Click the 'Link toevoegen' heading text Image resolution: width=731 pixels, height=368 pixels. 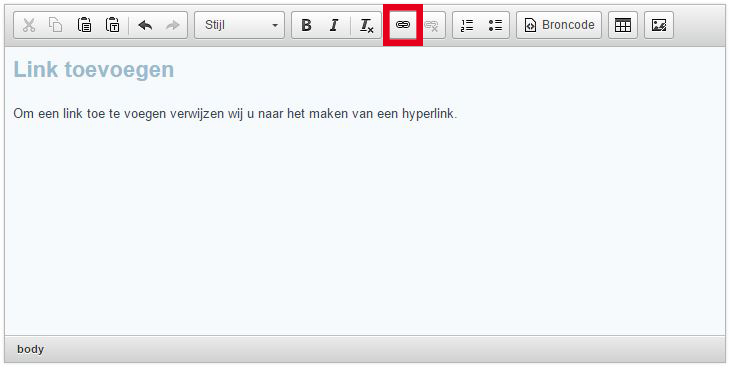pos(94,70)
